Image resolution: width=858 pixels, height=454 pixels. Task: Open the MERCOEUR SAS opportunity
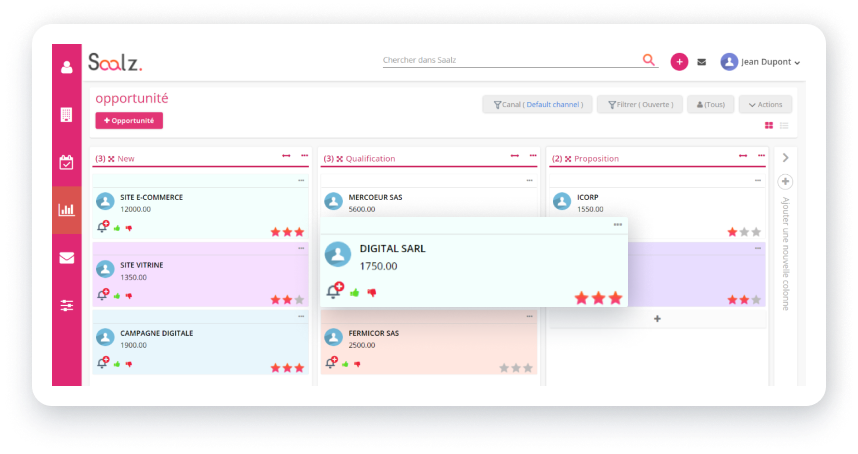(x=375, y=197)
